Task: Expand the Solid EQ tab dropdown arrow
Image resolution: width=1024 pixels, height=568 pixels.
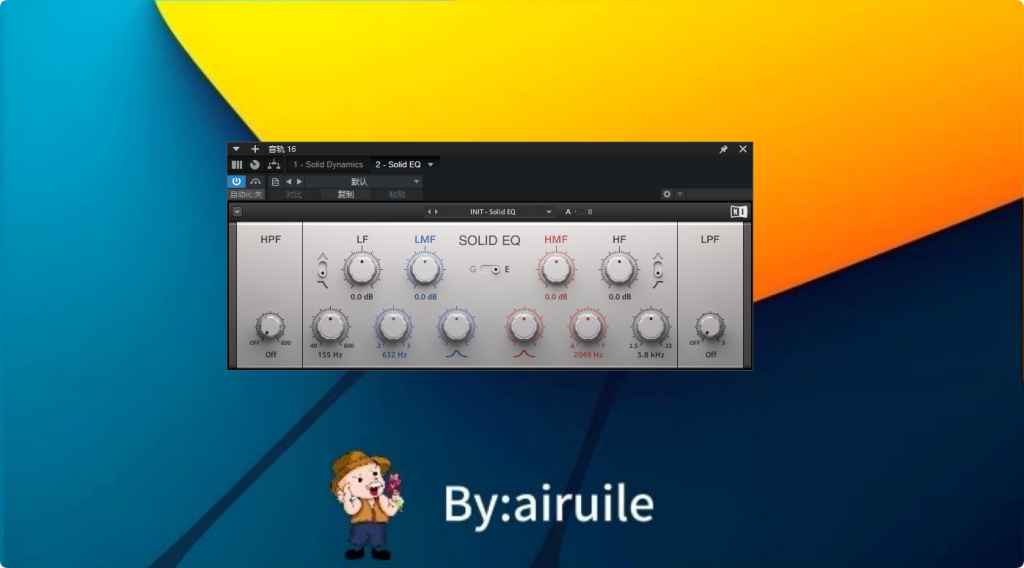Action: pyautogui.click(x=430, y=165)
